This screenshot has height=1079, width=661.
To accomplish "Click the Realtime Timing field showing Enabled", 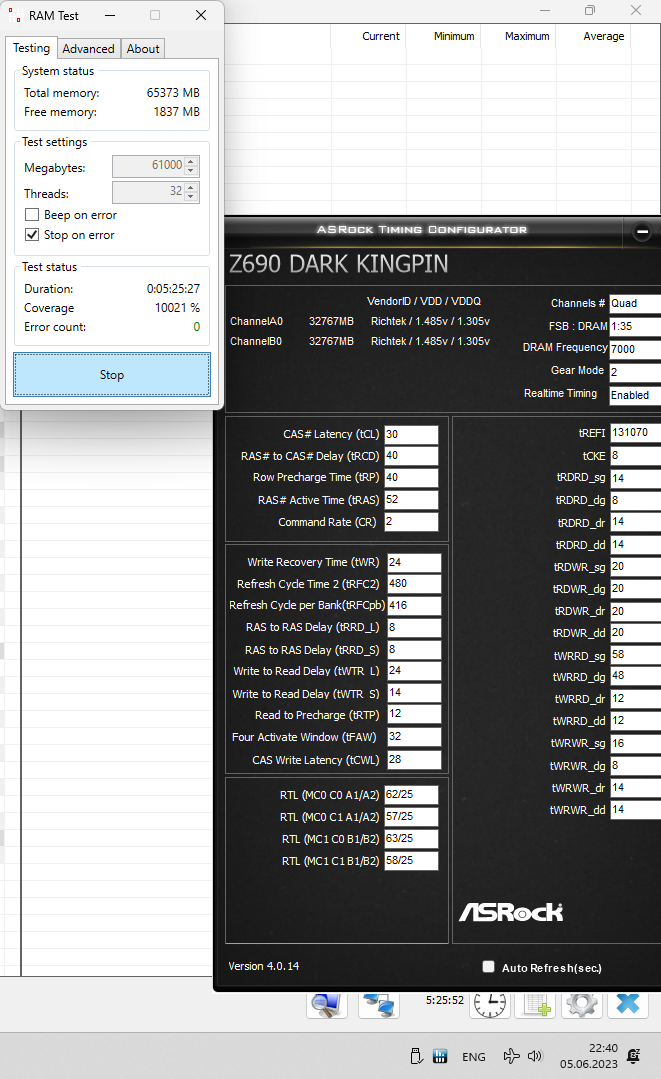I will [635, 395].
